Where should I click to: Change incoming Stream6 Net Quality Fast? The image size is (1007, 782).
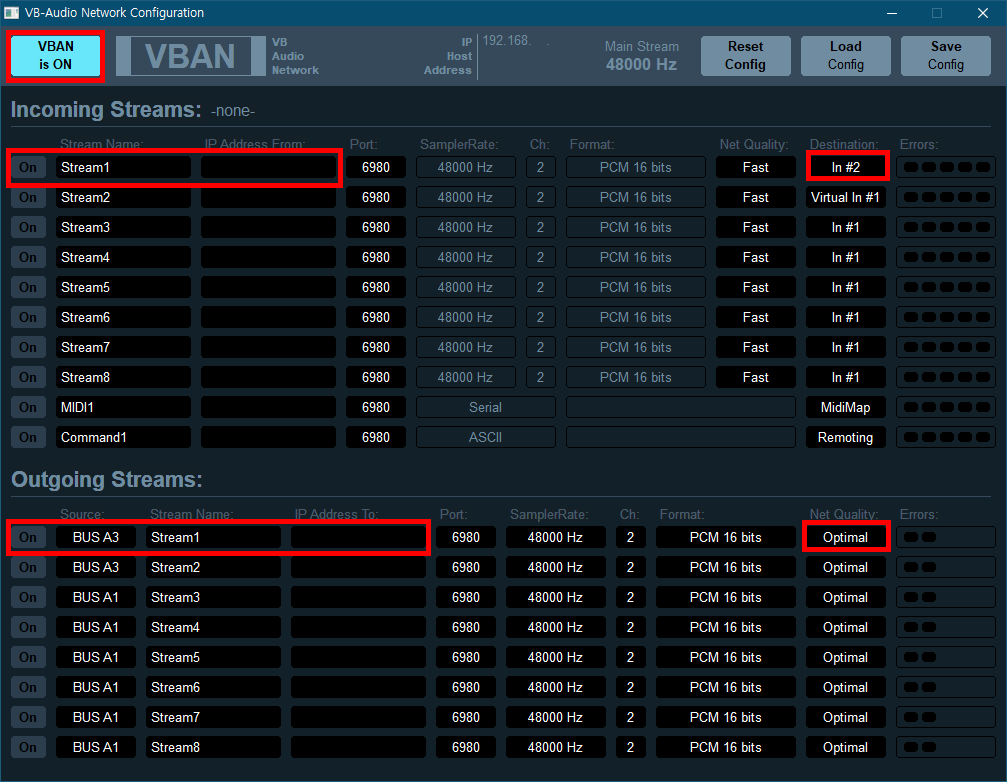pyautogui.click(x=756, y=317)
